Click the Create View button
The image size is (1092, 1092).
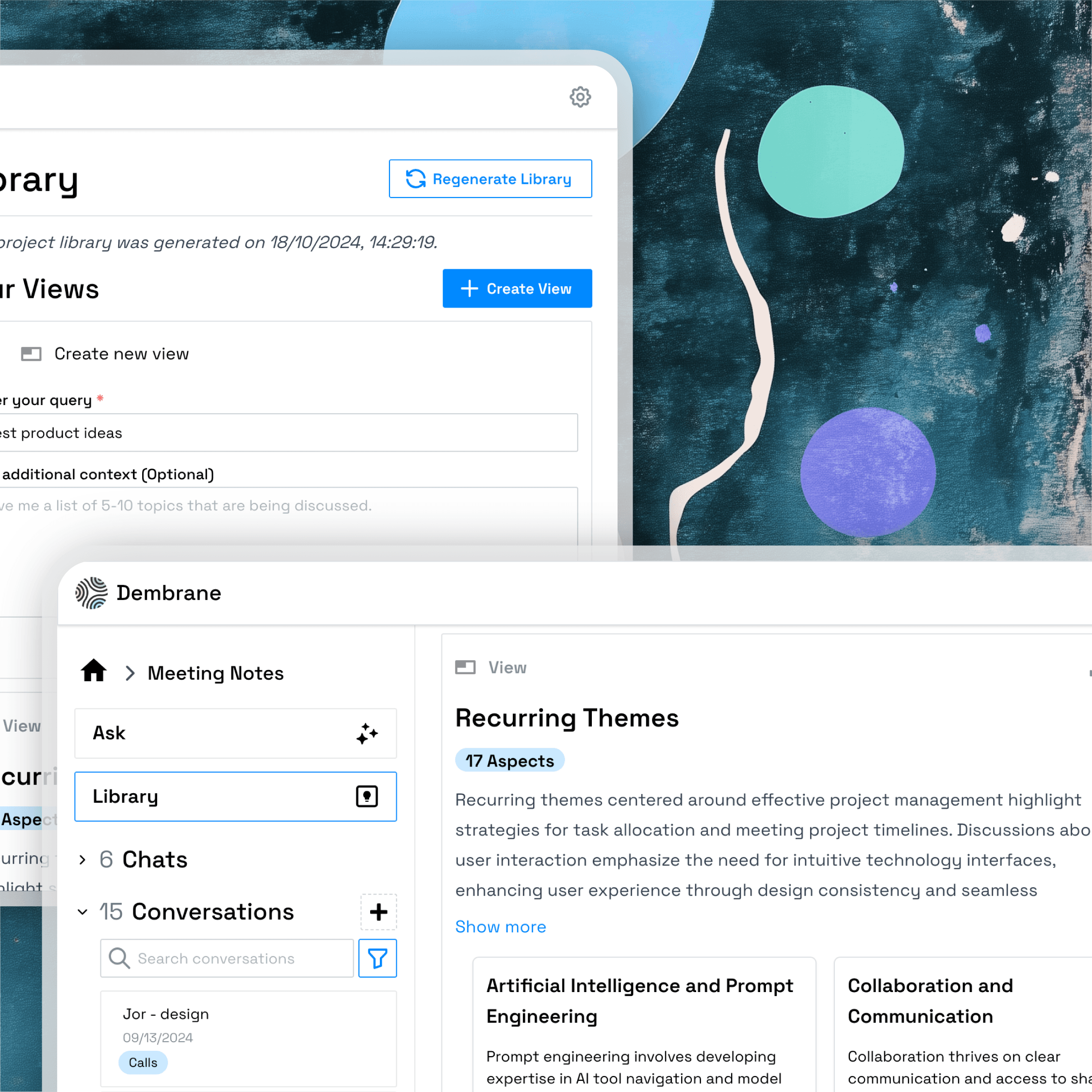coord(517,288)
